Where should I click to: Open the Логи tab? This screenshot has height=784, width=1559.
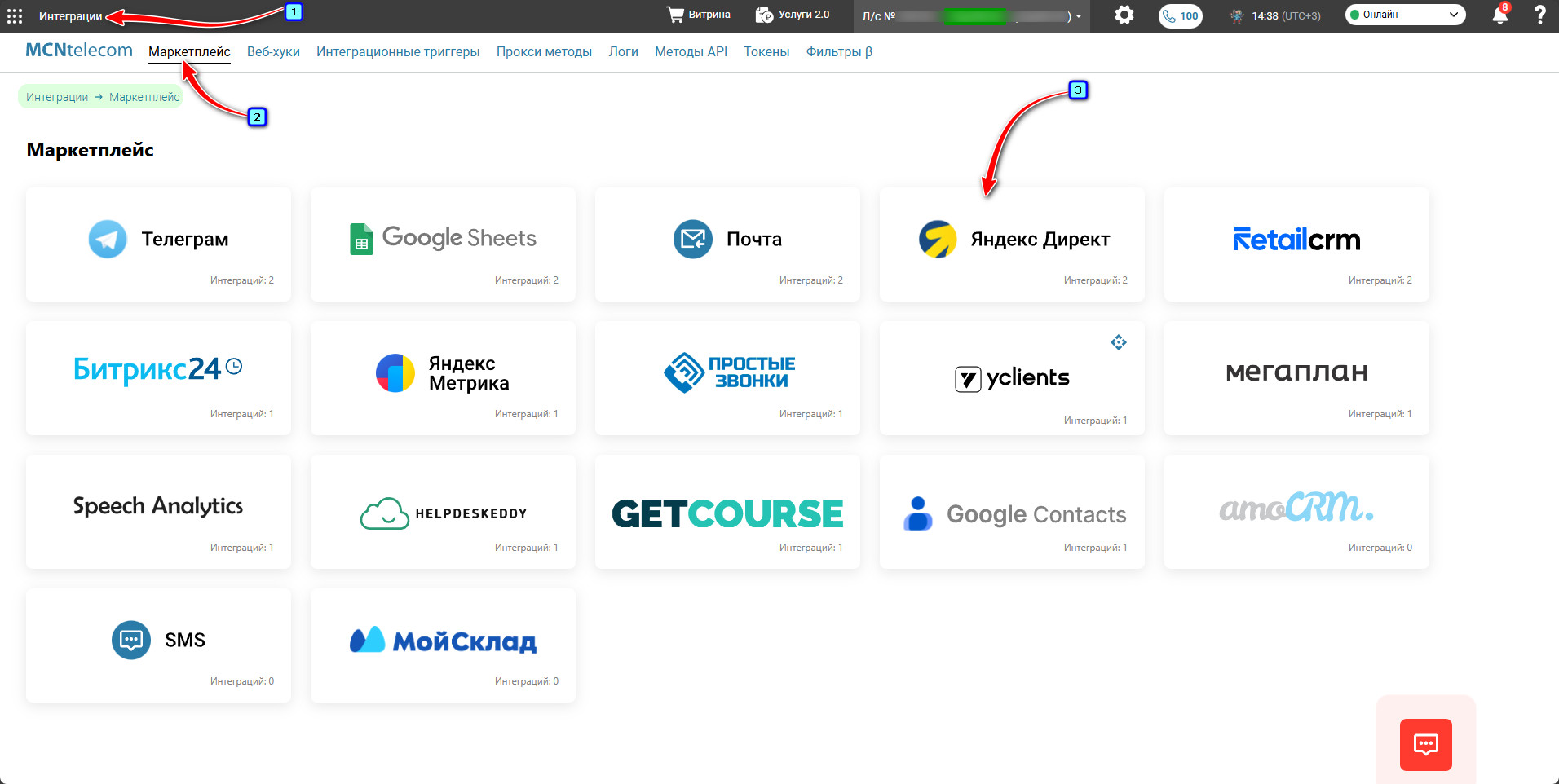point(623,51)
